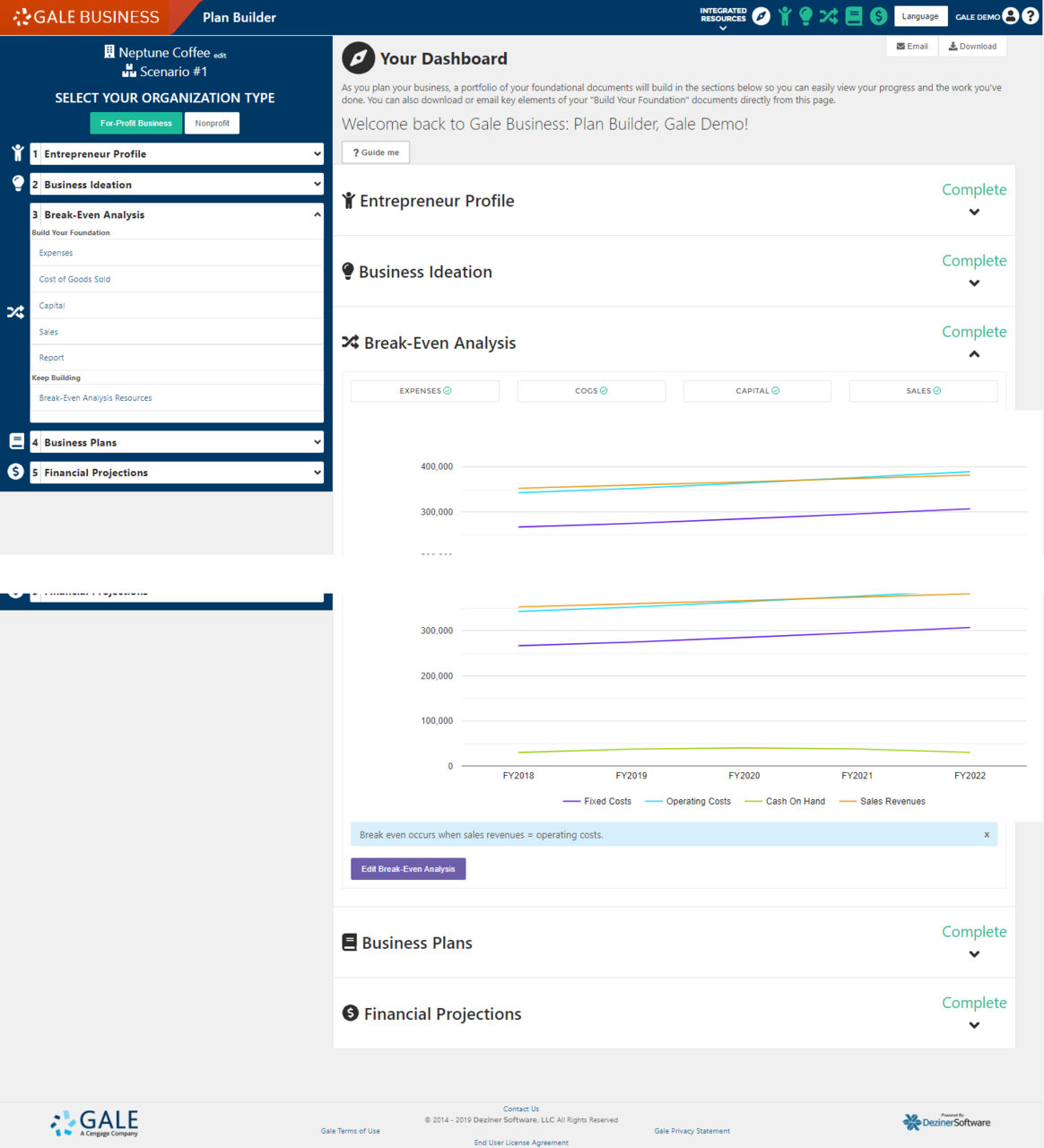
Task: Toggle Sales Revenues legend series
Action: pos(883,802)
